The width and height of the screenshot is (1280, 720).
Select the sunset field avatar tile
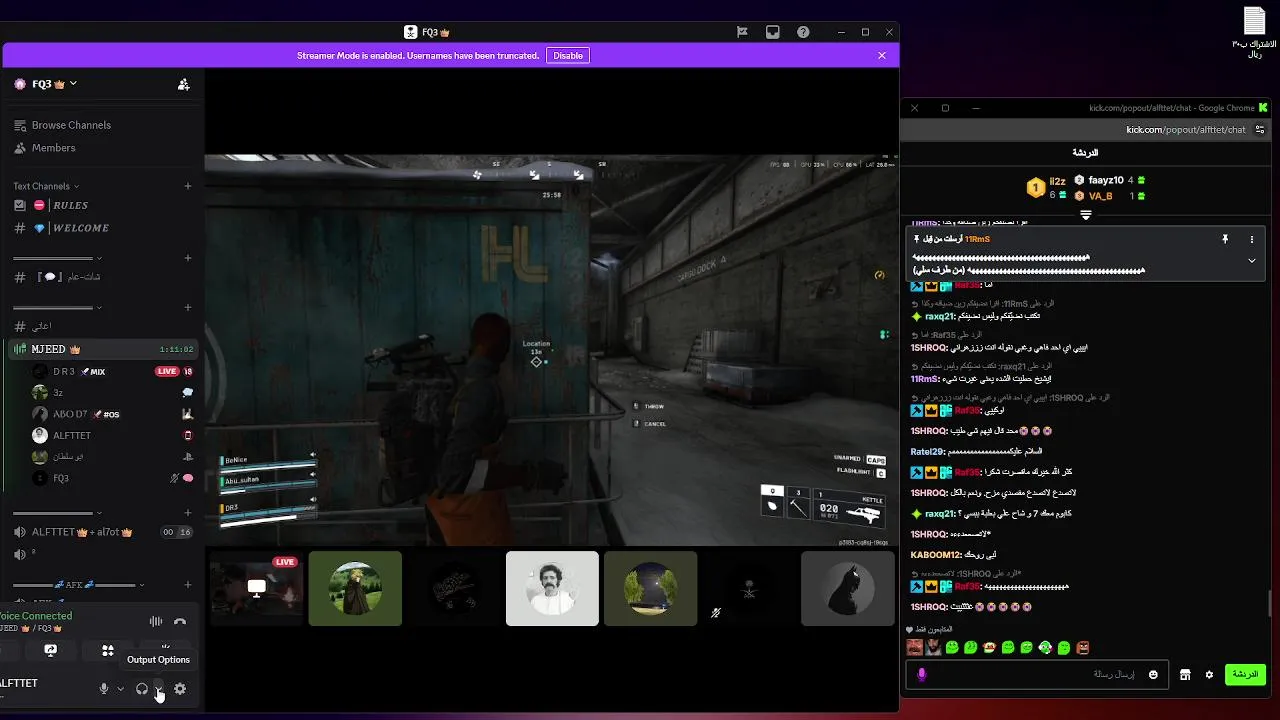coord(650,588)
